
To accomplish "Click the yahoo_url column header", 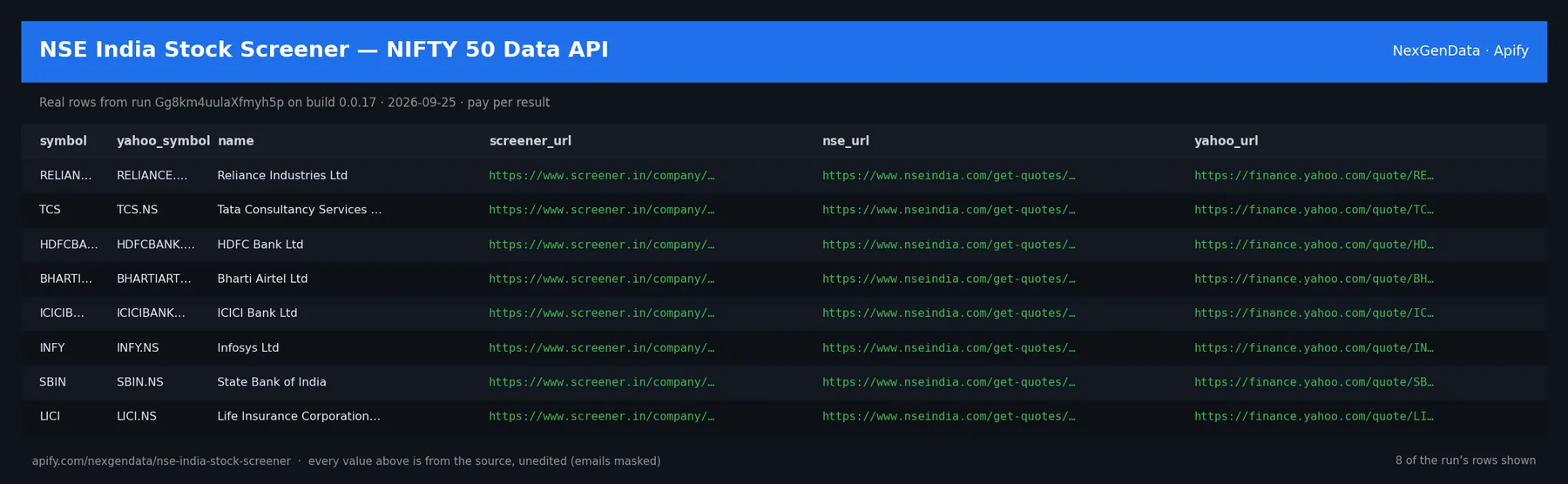I will click(1227, 141).
